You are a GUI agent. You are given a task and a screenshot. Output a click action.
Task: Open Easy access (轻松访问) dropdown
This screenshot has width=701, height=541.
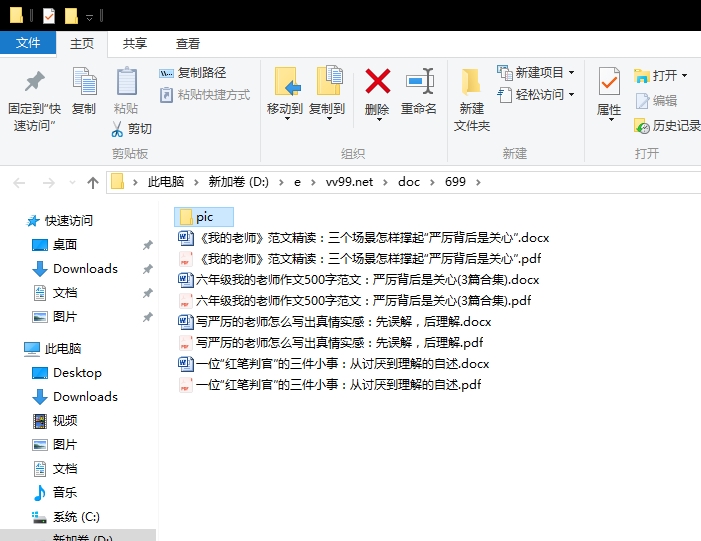click(536, 95)
